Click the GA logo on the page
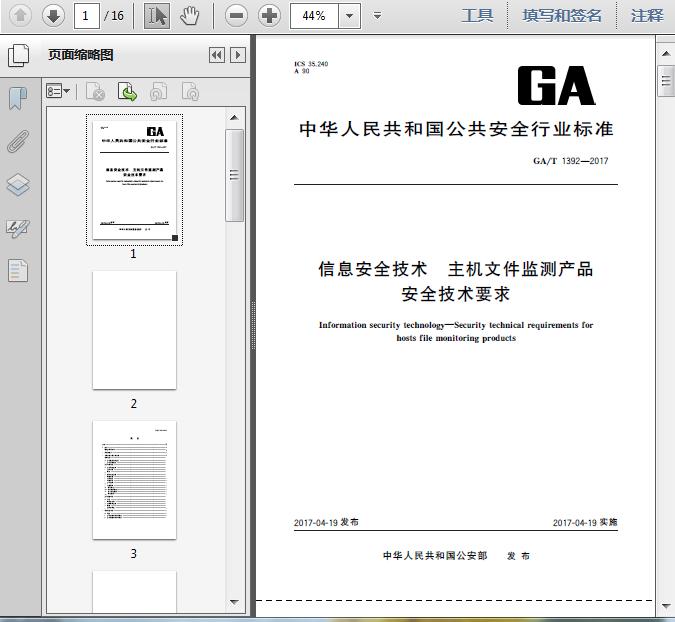This screenshot has width=675, height=622. click(x=556, y=86)
